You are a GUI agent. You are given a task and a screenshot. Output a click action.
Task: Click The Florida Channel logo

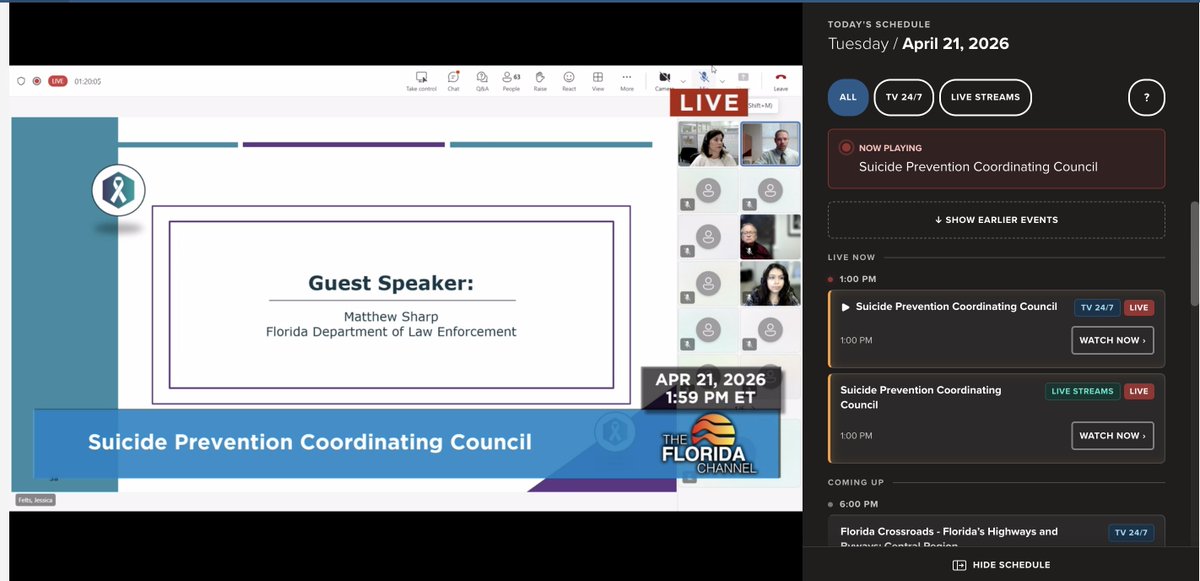[710, 445]
